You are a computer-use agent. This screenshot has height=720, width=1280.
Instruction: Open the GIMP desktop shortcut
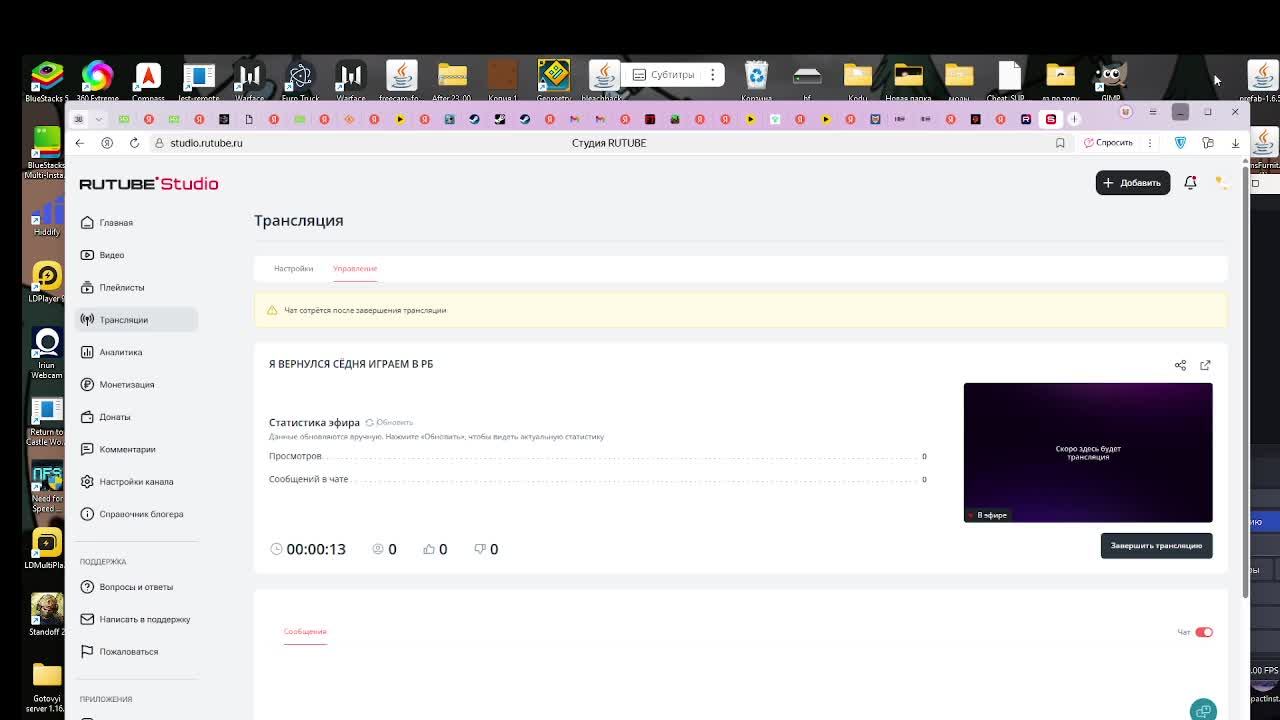1110,82
